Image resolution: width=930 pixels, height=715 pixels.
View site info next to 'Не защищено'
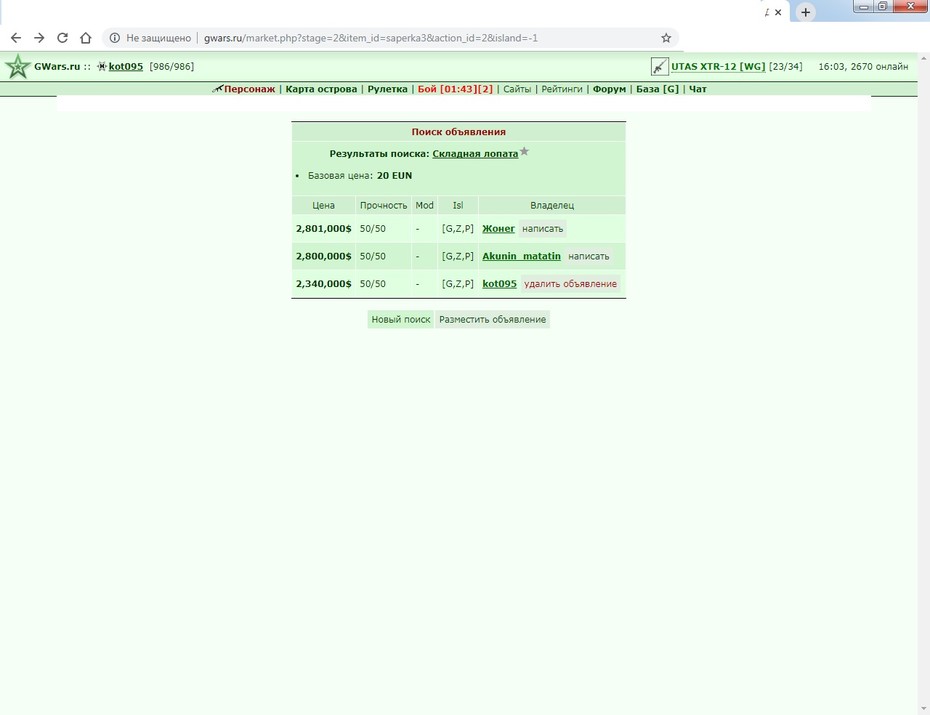point(115,38)
